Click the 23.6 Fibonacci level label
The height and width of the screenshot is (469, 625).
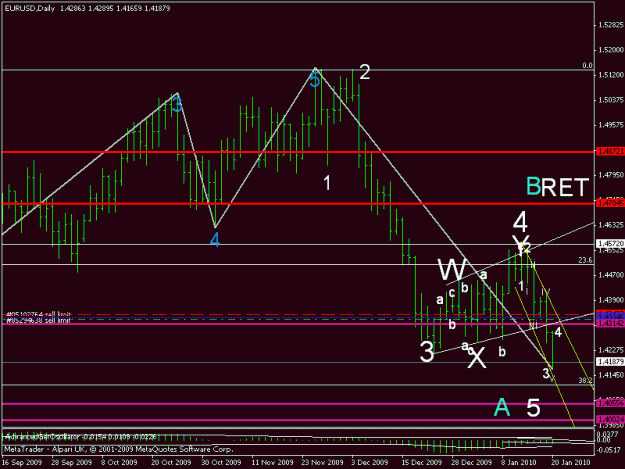pos(586,260)
